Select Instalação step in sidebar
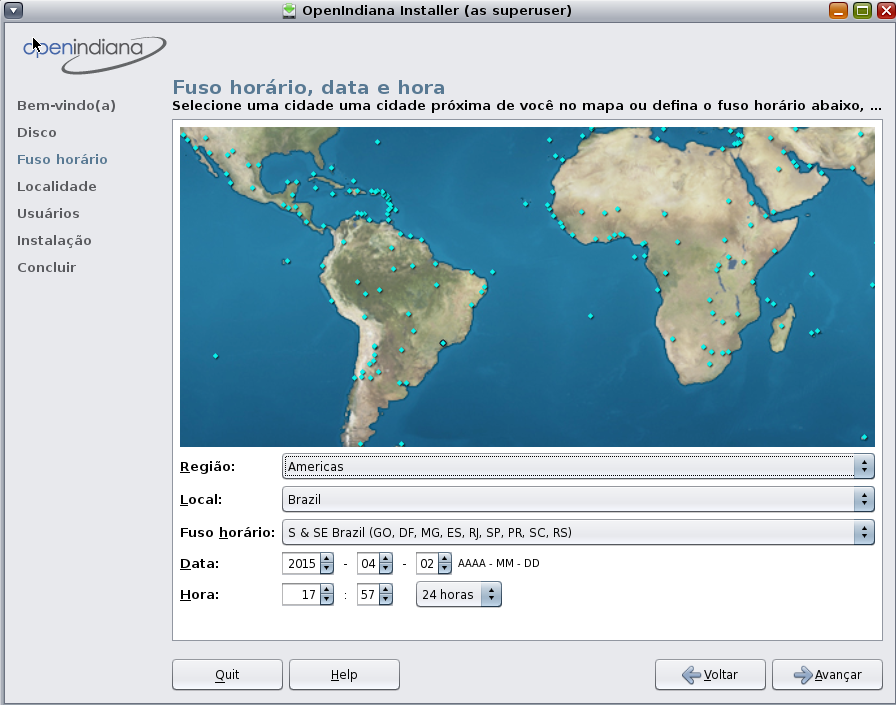The image size is (896, 705). click(54, 241)
